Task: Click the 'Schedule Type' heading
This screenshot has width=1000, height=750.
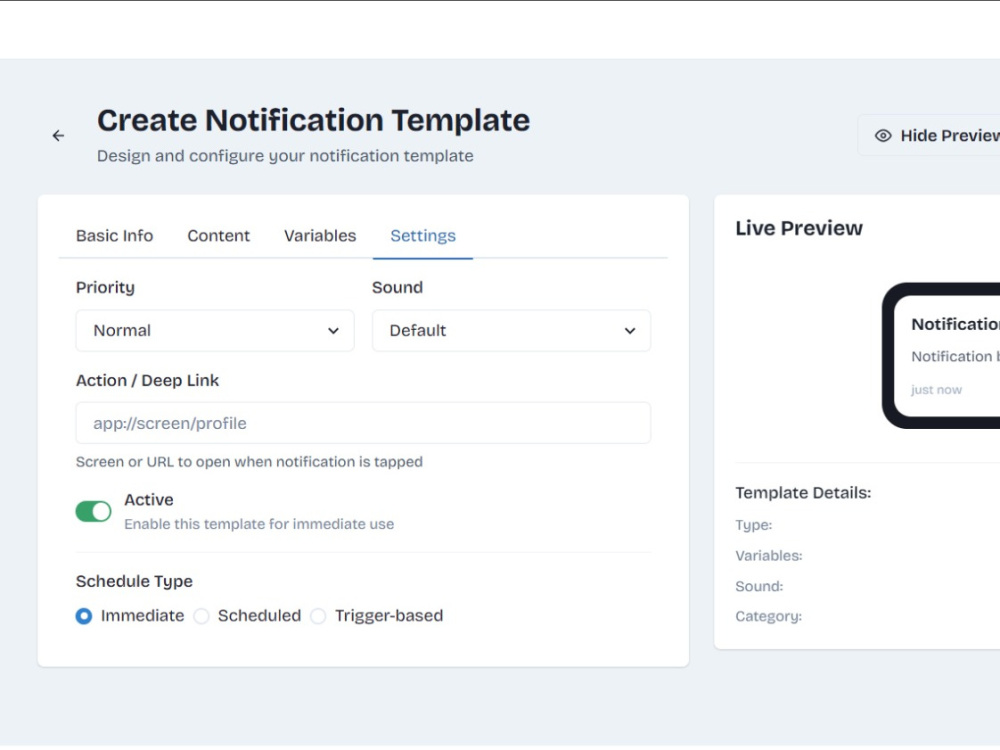Action: [134, 582]
